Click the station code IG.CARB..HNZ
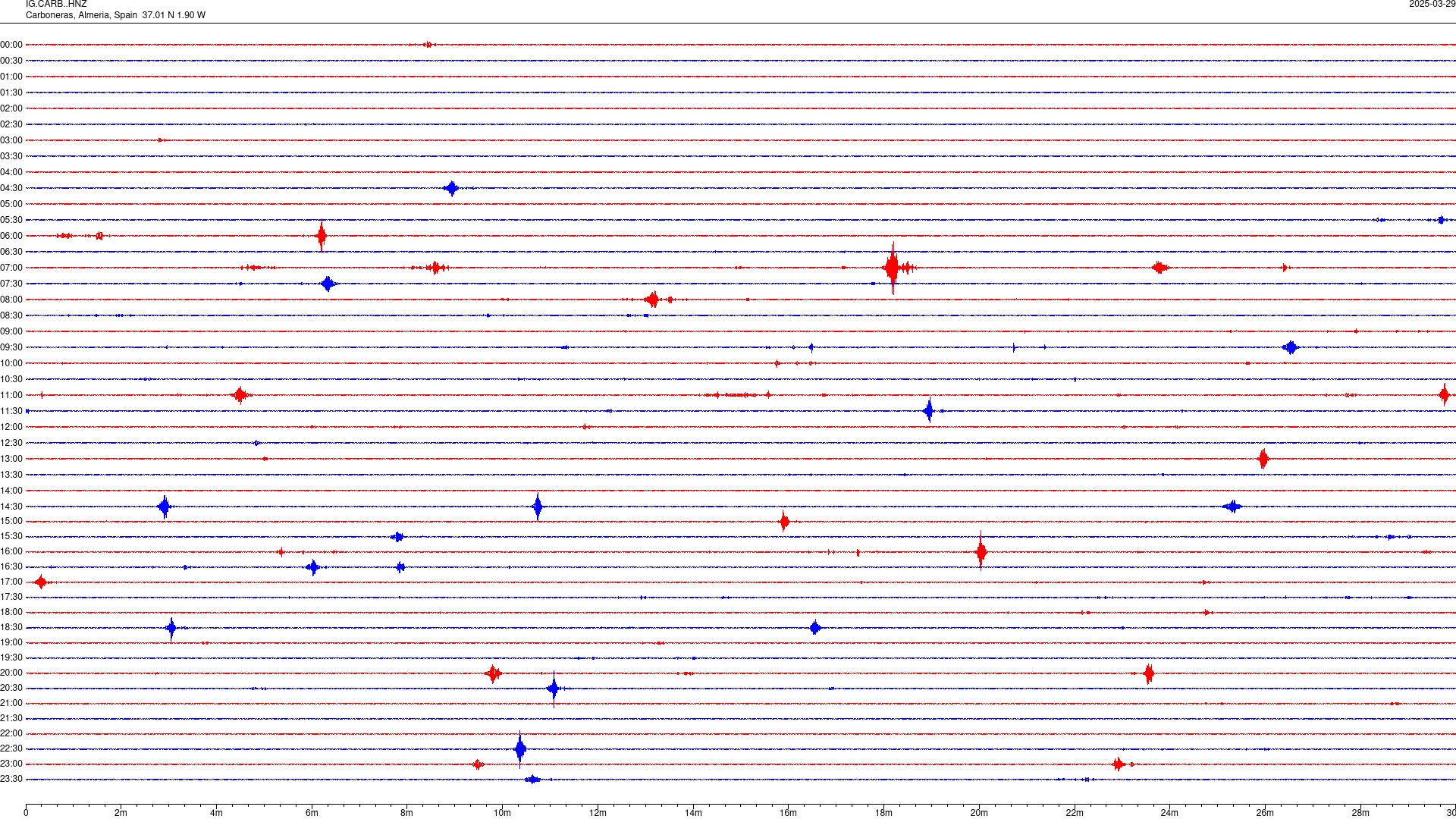Image resolution: width=1456 pixels, height=819 pixels. [x=56, y=5]
